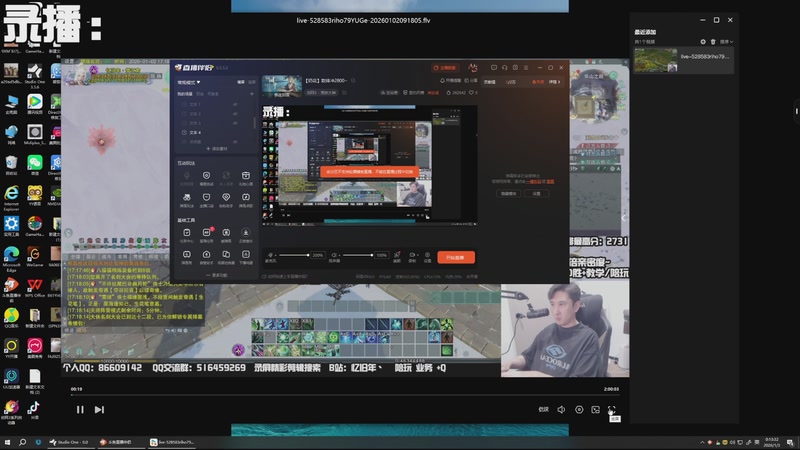Screen dimensions: 800x450
Task: Open WeChat green desktop icon in recording
Action: [35, 165]
